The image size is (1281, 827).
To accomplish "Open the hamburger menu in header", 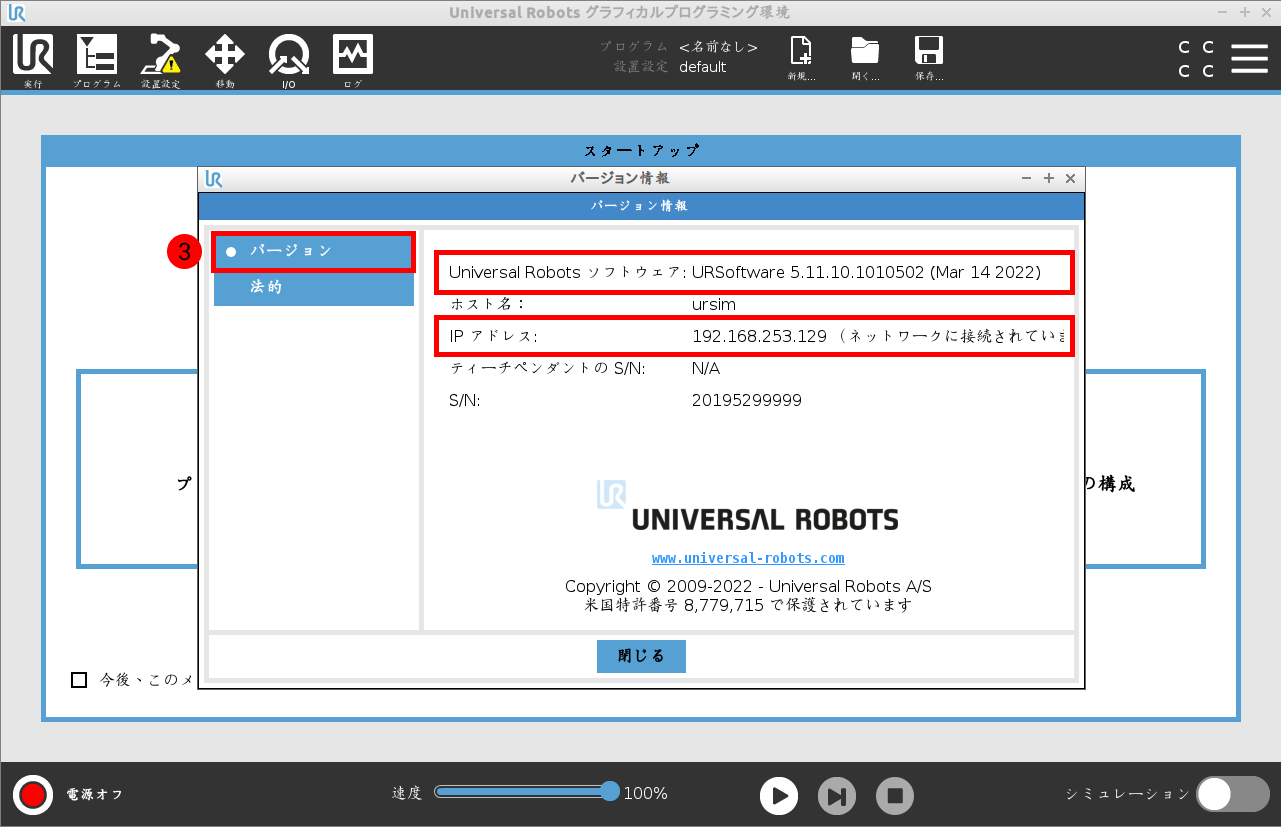I will point(1249,59).
